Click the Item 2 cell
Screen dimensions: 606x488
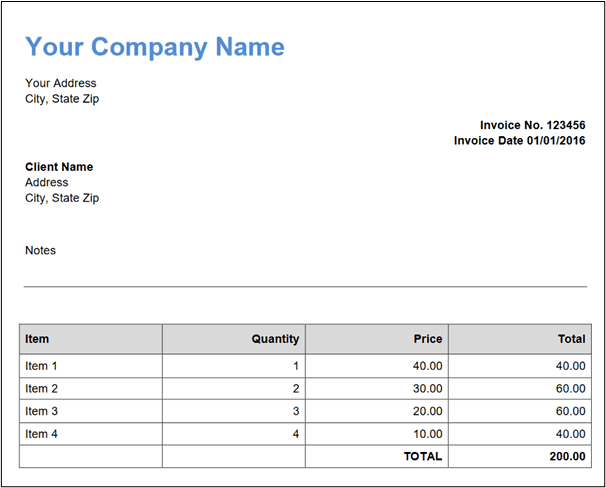[42, 388]
